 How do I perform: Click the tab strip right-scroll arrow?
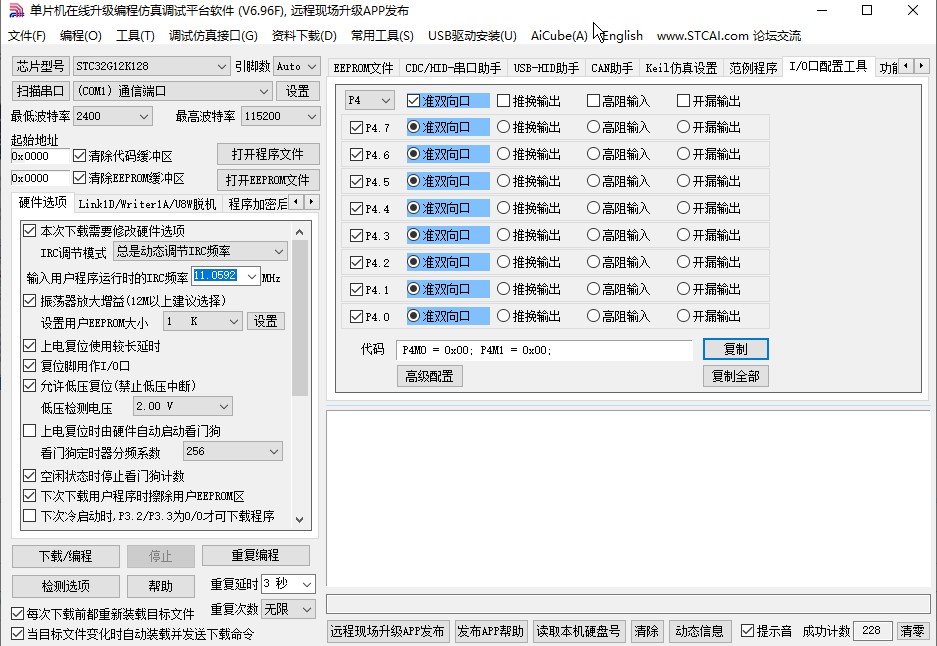pyautogui.click(x=921, y=65)
